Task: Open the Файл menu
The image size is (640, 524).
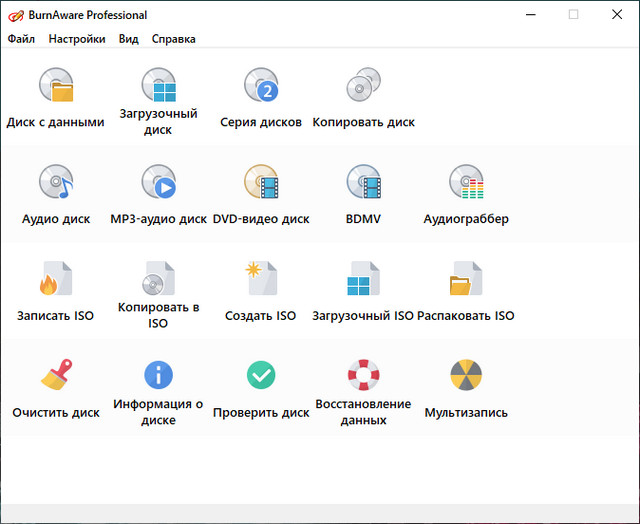Action: pyautogui.click(x=21, y=39)
